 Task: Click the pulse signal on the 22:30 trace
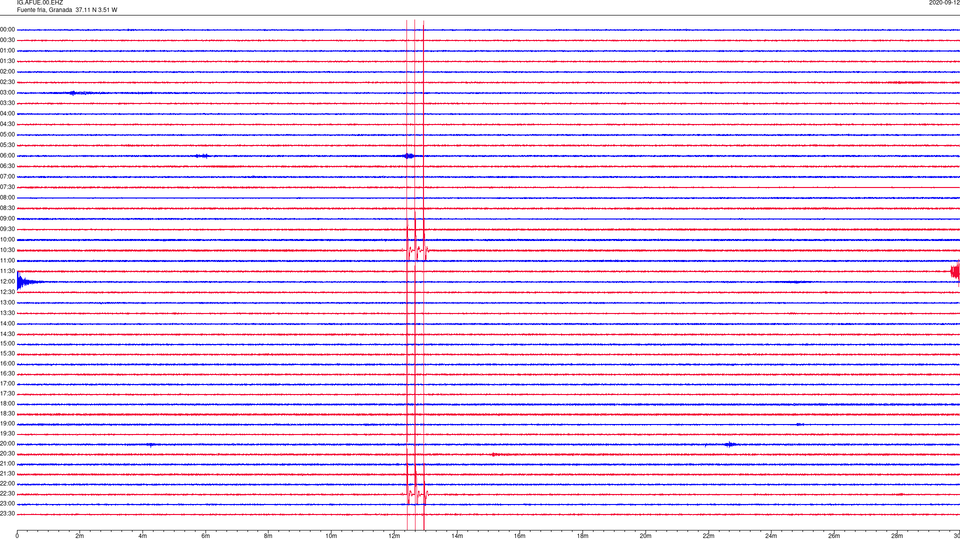(x=418, y=493)
